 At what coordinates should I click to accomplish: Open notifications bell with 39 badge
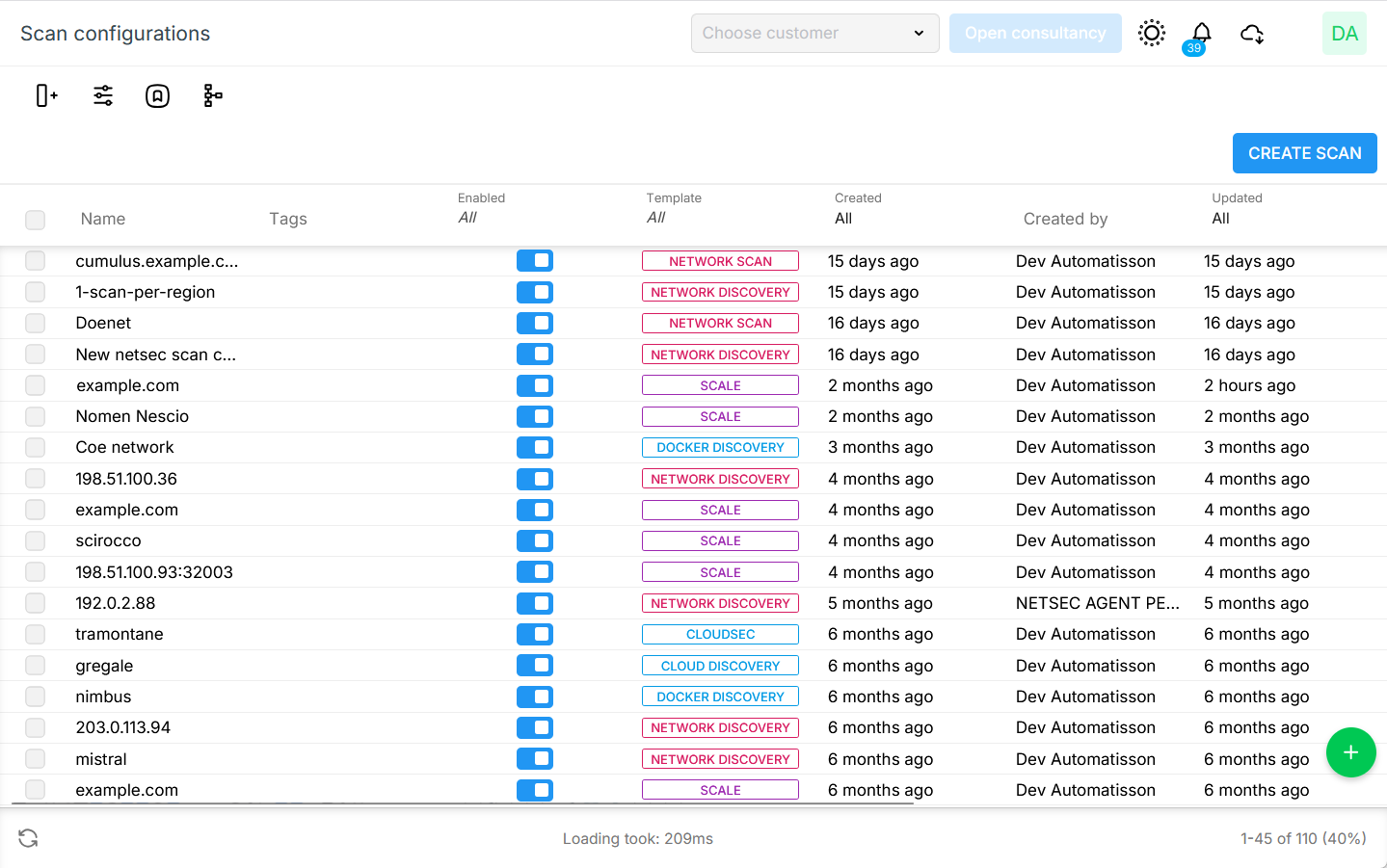pos(1201,34)
